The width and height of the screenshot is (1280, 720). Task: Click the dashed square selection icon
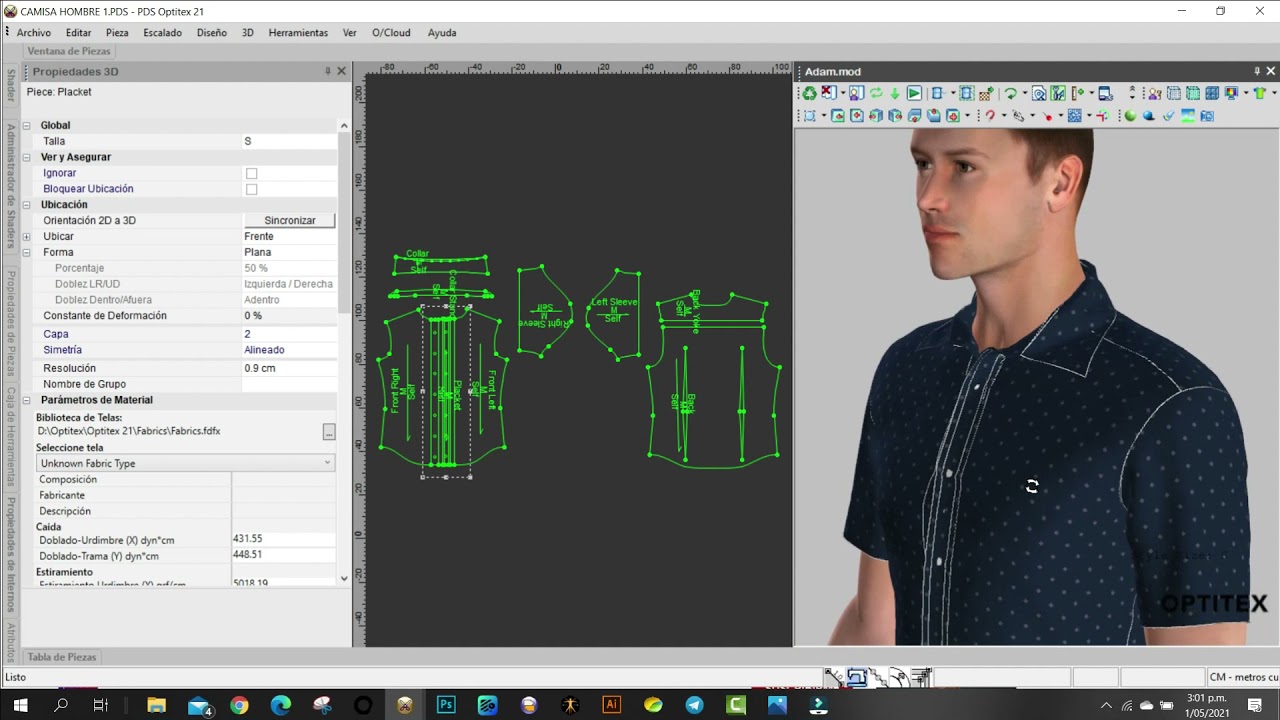(809, 116)
